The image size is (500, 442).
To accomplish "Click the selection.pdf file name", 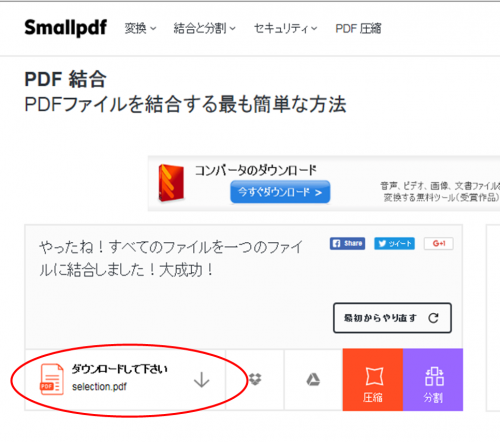I will click(x=99, y=387).
